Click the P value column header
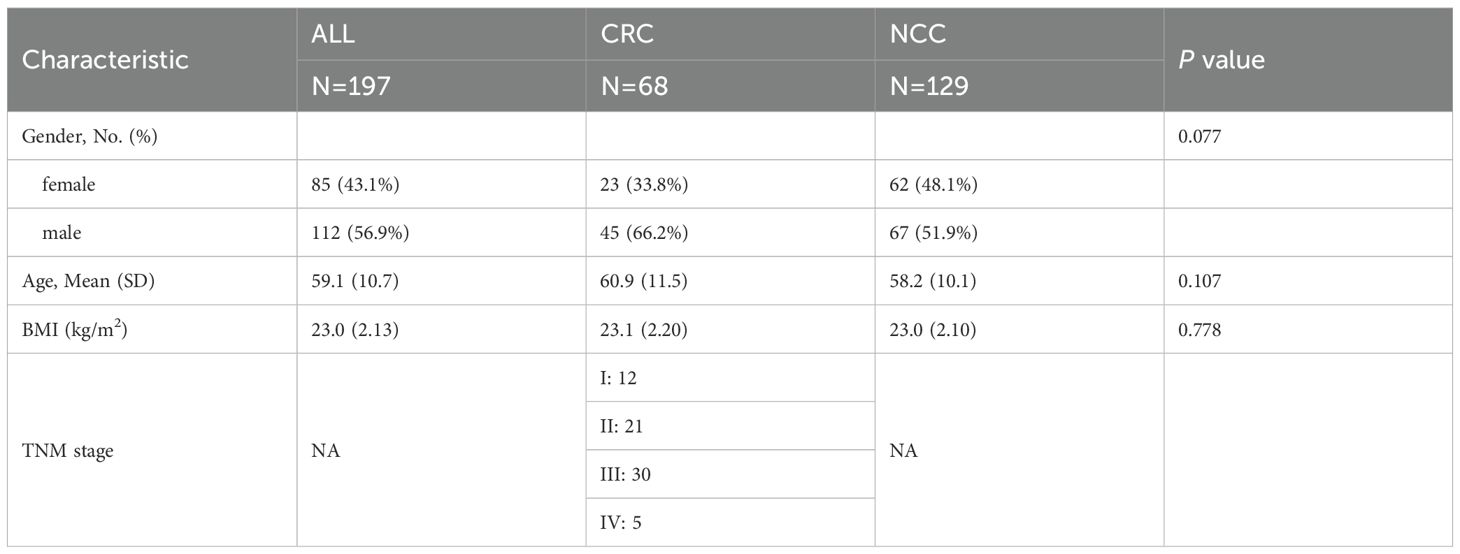Viewport: 1460px width, 554px height. [x=1222, y=60]
